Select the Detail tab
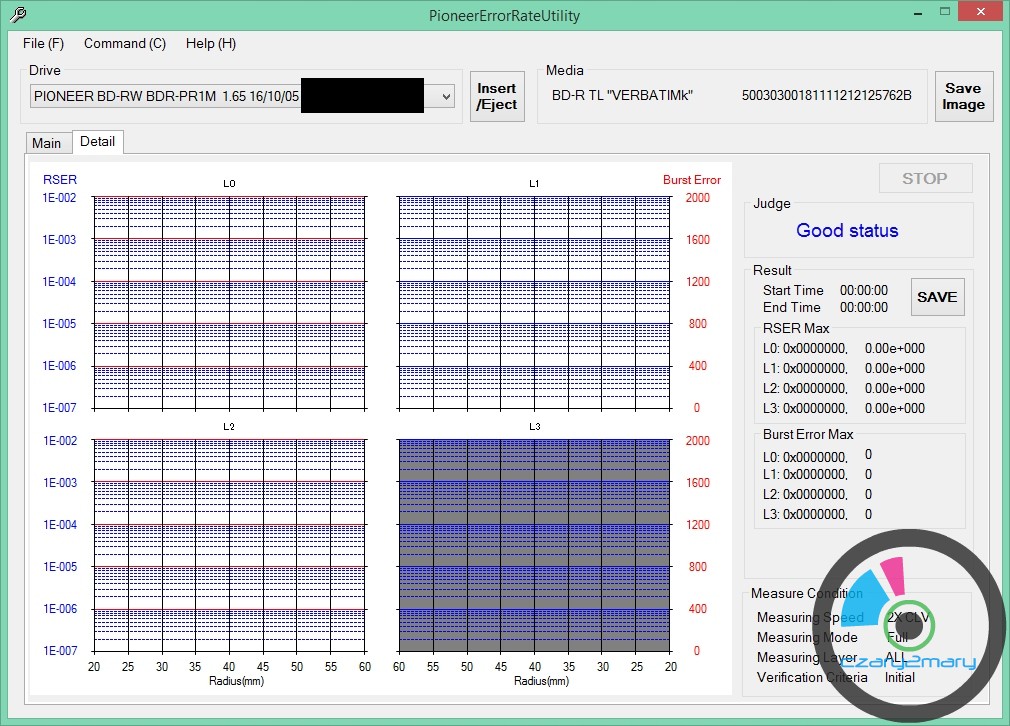 click(98, 142)
